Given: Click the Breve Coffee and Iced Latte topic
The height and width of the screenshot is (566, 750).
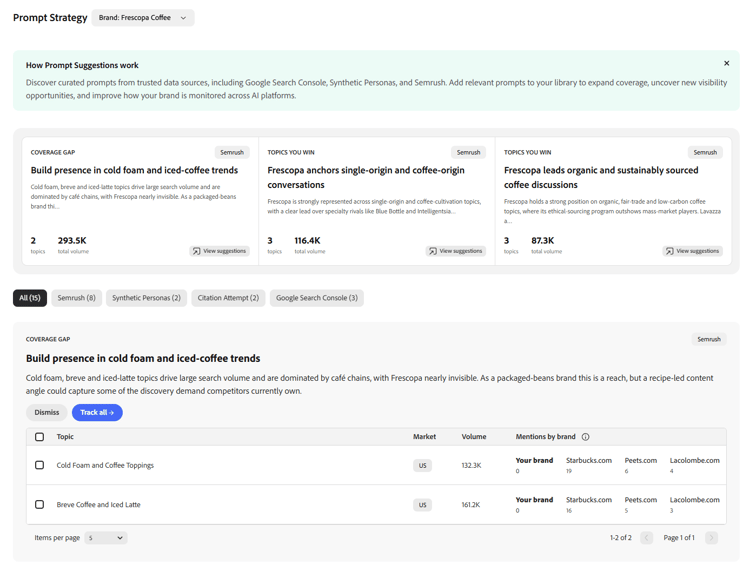Looking at the screenshot, I should pos(99,504).
